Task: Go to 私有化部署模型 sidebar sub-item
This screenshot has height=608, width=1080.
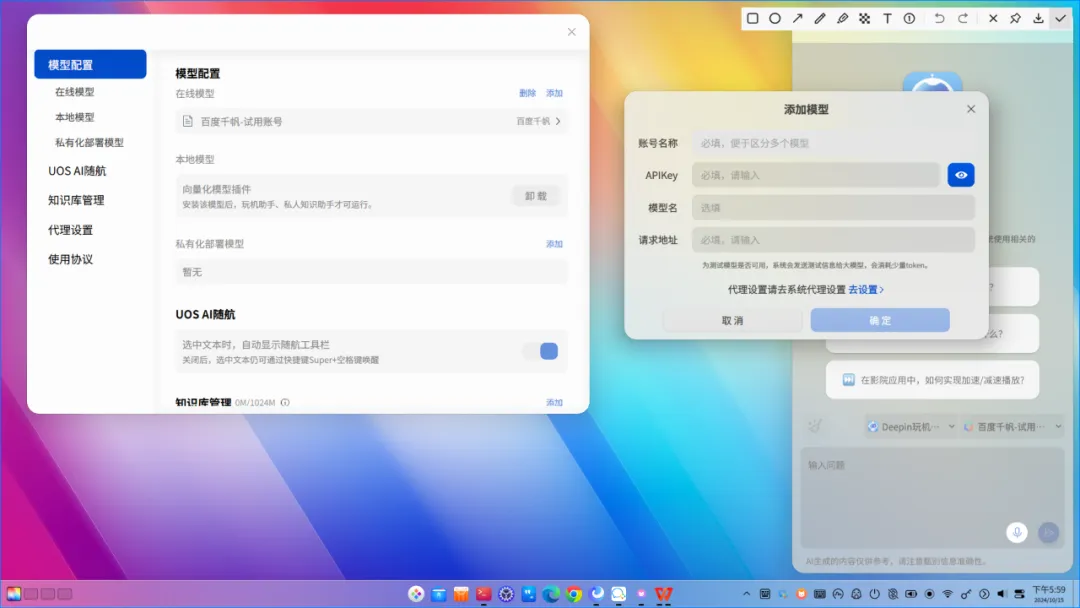Action: tap(89, 143)
